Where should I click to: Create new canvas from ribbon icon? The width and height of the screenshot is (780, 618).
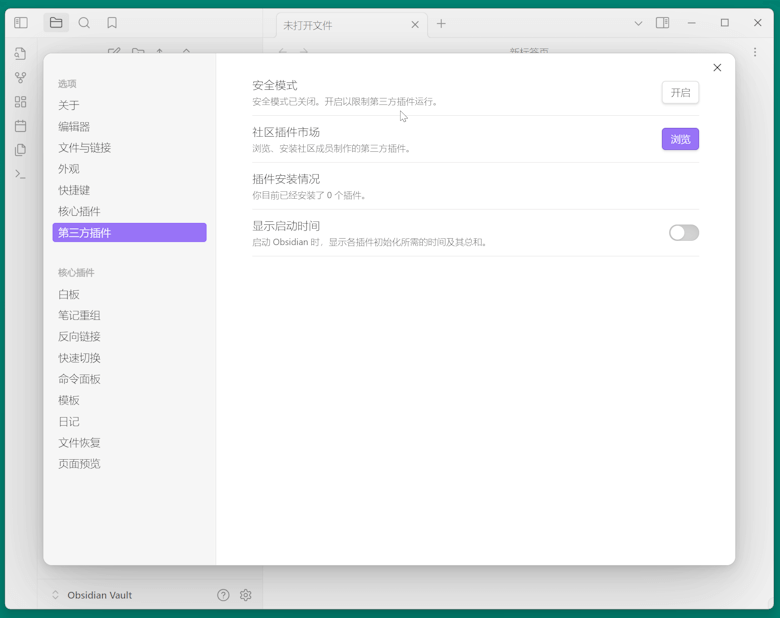[20, 102]
